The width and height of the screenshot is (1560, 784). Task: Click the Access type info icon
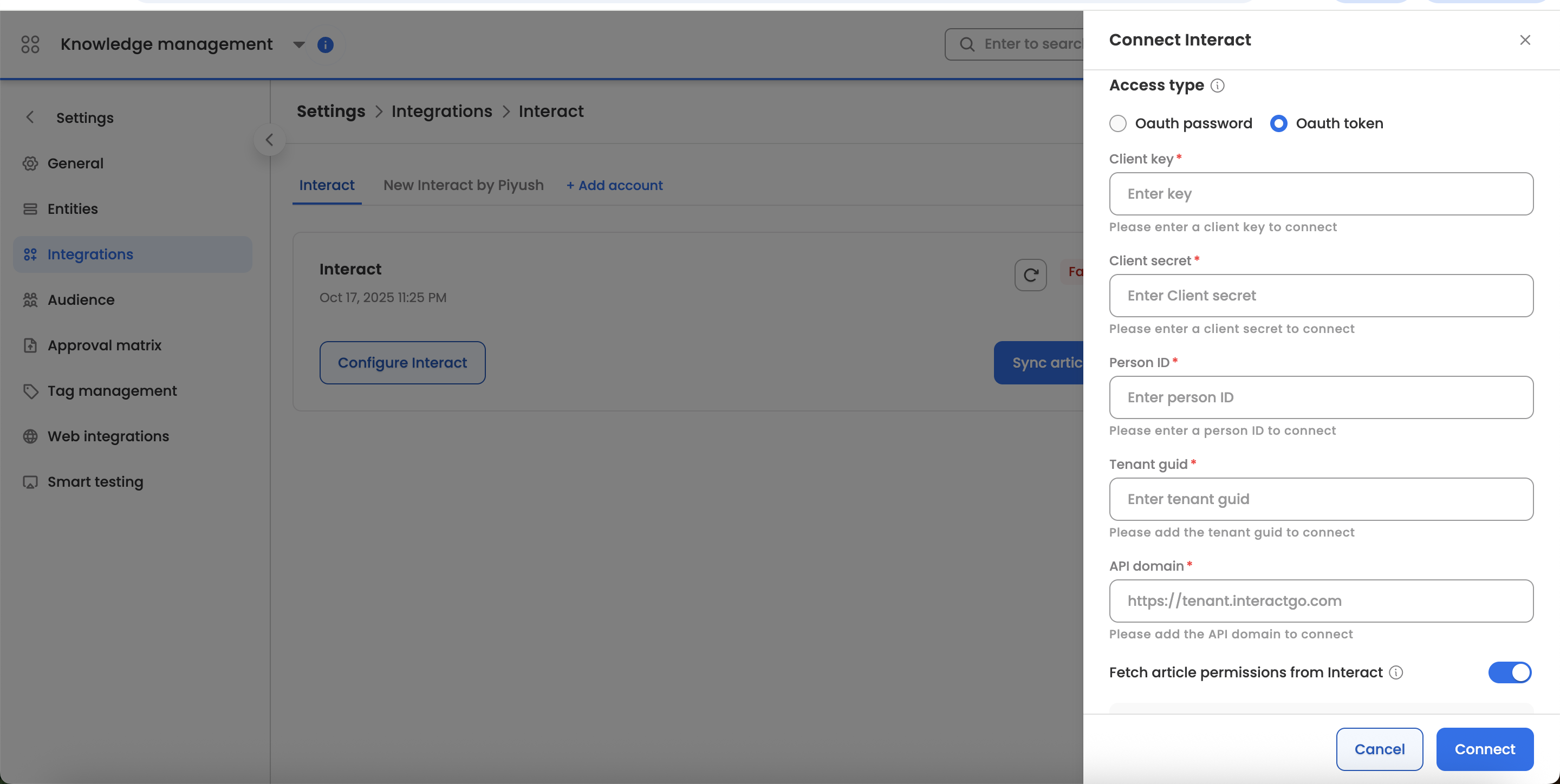[x=1217, y=86]
